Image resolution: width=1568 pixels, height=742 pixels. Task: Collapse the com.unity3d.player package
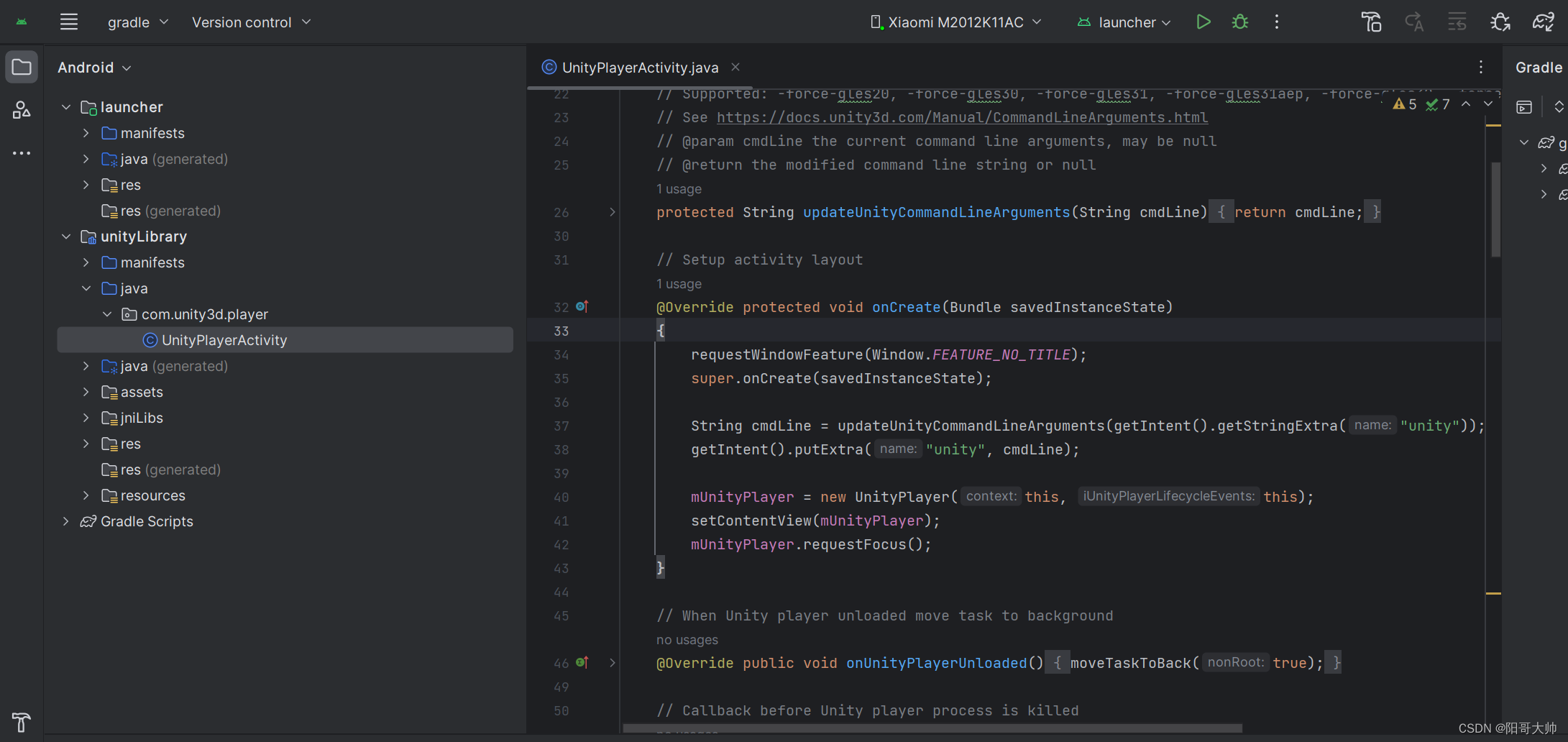click(x=107, y=314)
